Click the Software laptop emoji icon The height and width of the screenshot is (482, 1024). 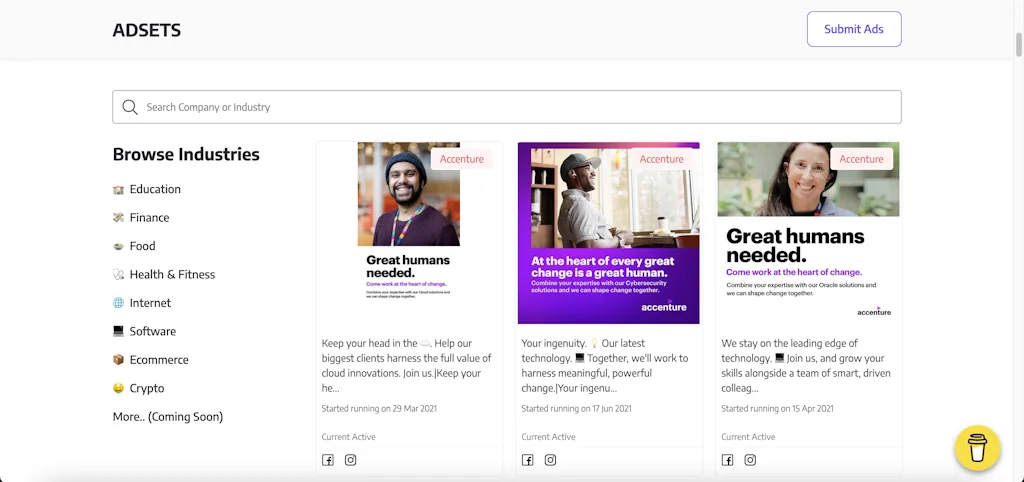click(118, 331)
